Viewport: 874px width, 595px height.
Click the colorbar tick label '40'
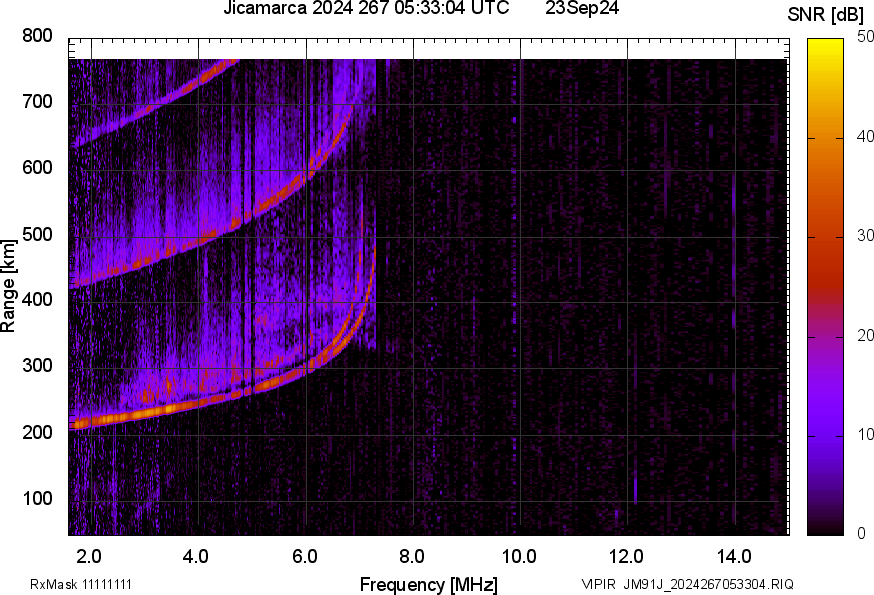(x=865, y=137)
